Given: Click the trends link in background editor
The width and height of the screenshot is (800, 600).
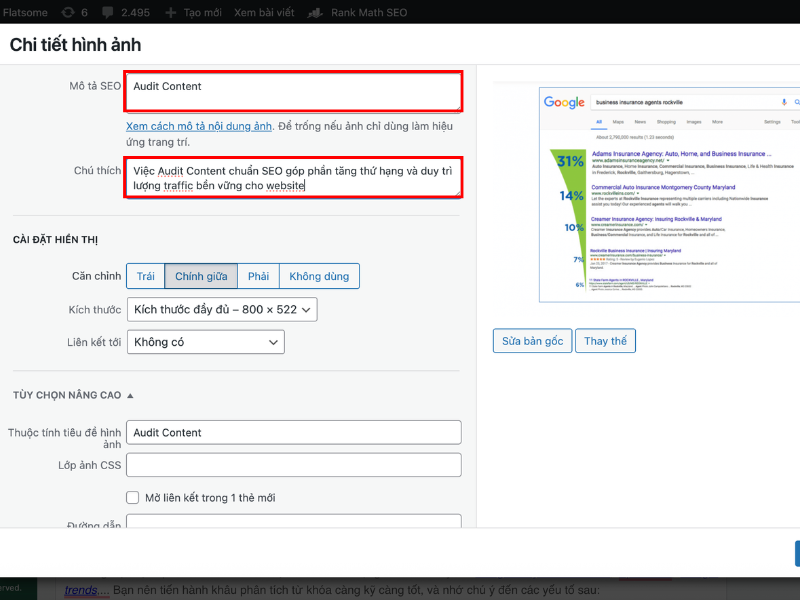Looking at the screenshot, I should click(81, 590).
